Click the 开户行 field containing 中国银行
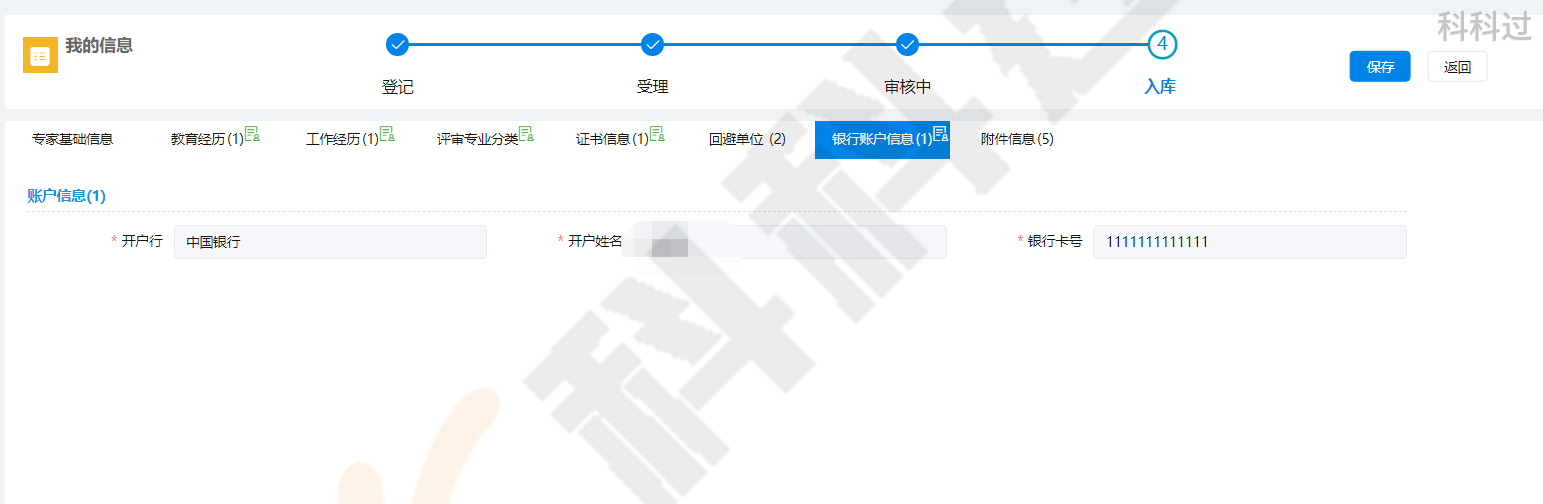This screenshot has height=504, width=1543. [330, 242]
